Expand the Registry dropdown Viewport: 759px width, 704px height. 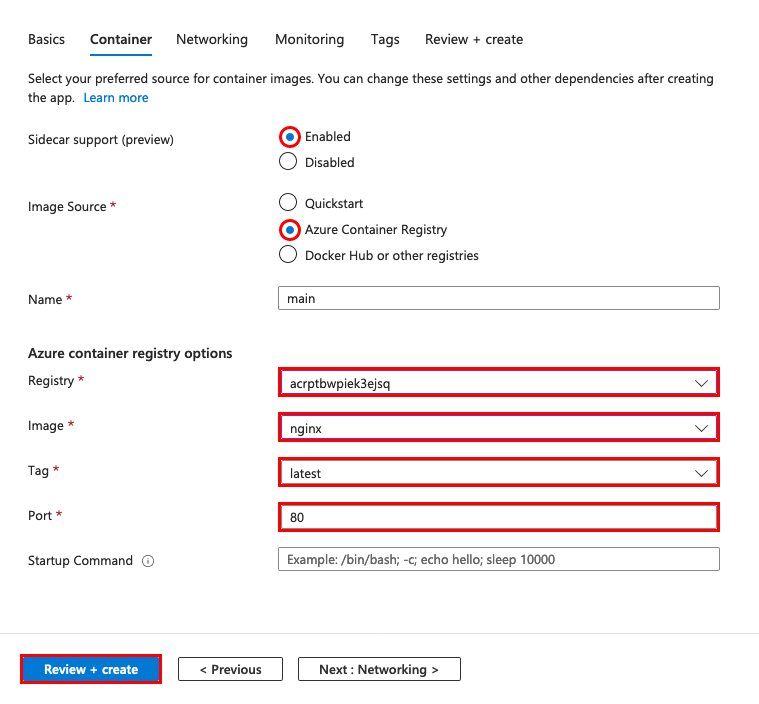point(498,382)
